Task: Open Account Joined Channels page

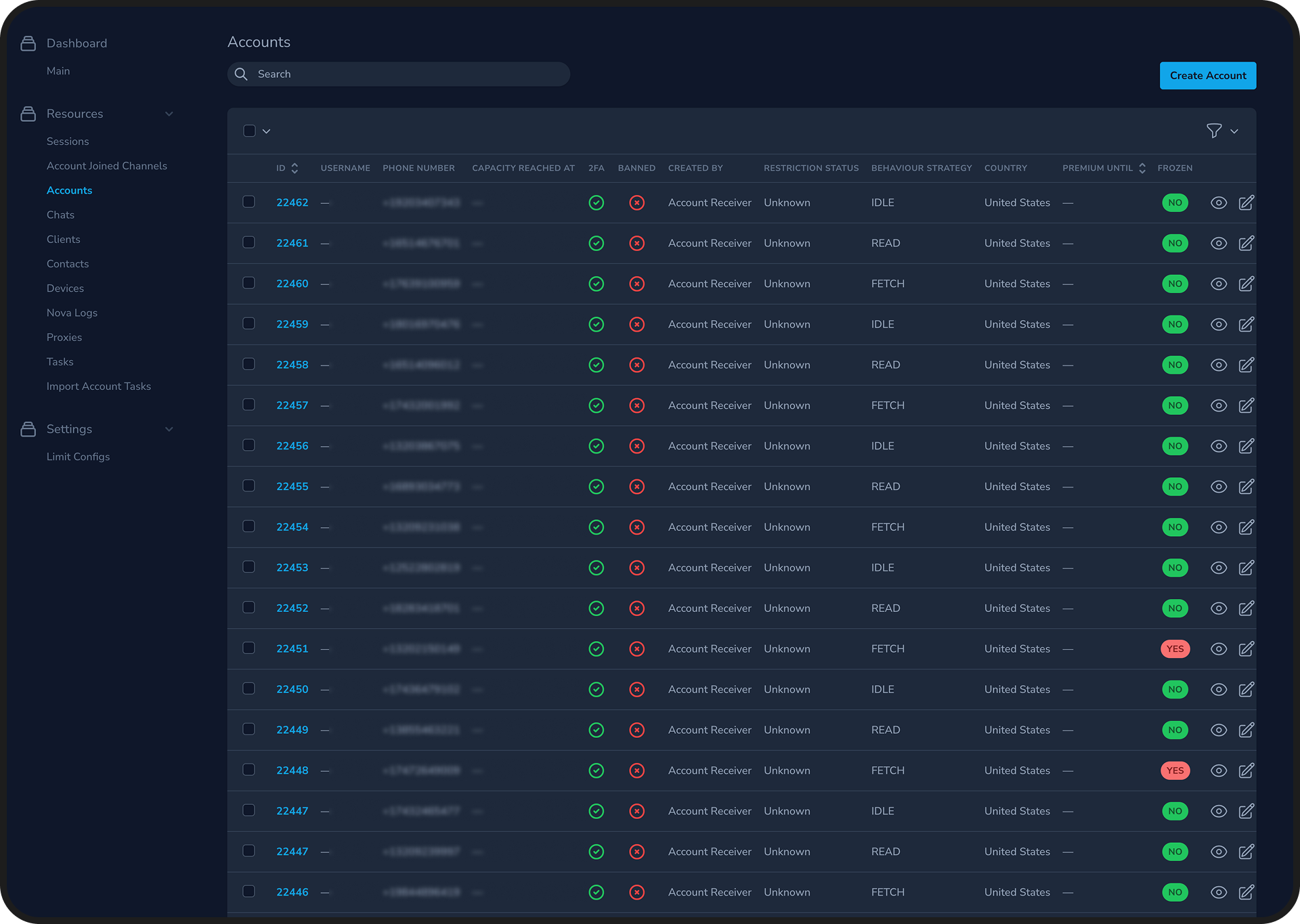Action: [x=107, y=166]
